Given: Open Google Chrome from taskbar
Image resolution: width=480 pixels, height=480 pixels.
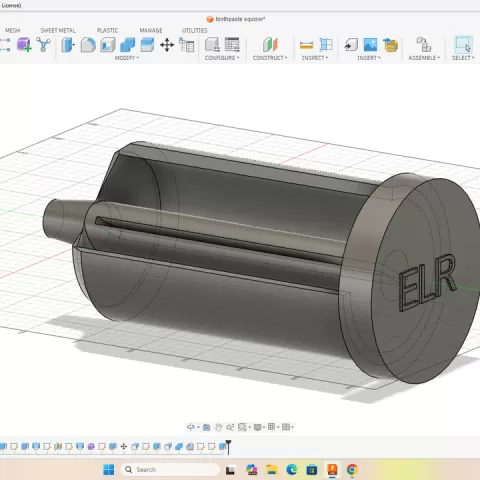Looking at the screenshot, I should point(352,470).
